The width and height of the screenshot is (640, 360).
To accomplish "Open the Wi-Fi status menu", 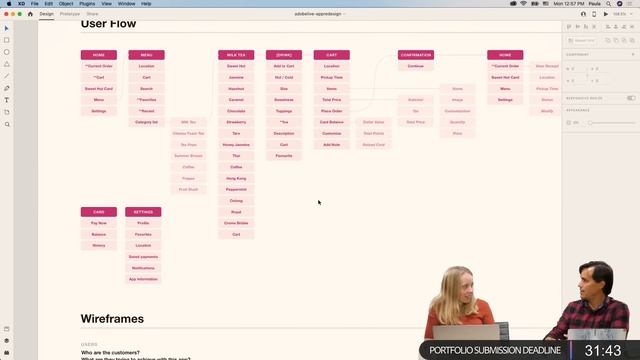I will click(x=524, y=4).
